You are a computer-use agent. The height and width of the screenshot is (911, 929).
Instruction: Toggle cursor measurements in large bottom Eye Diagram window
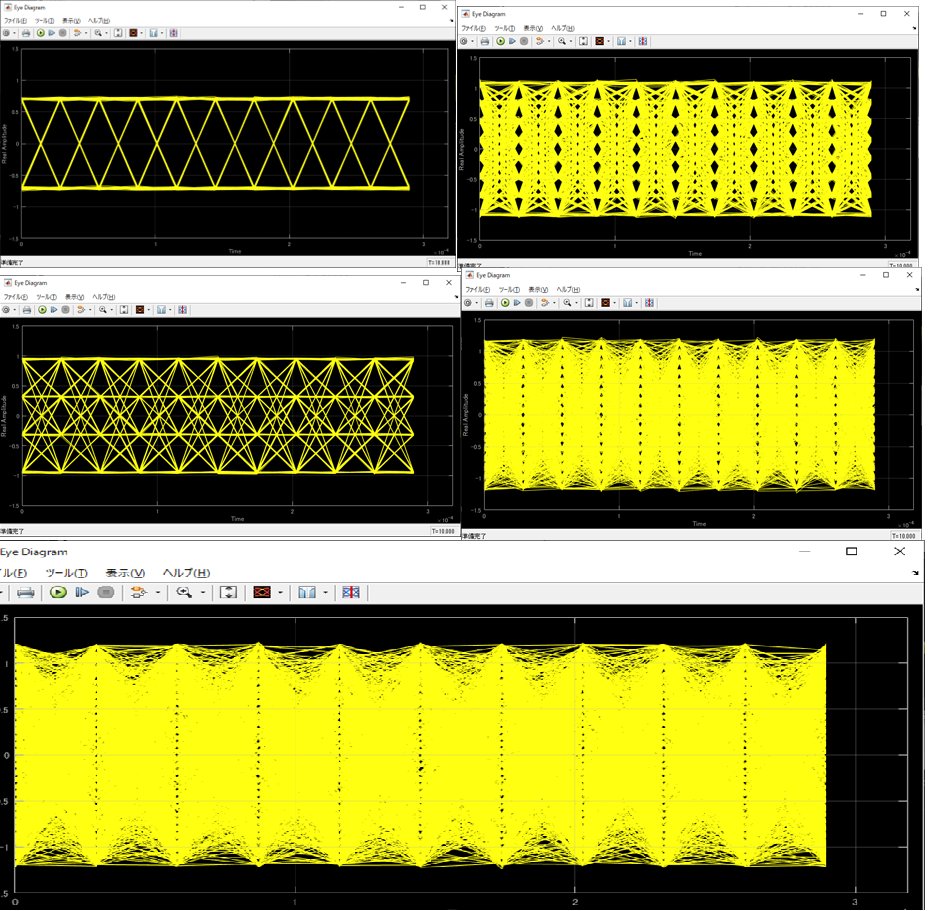click(351, 592)
